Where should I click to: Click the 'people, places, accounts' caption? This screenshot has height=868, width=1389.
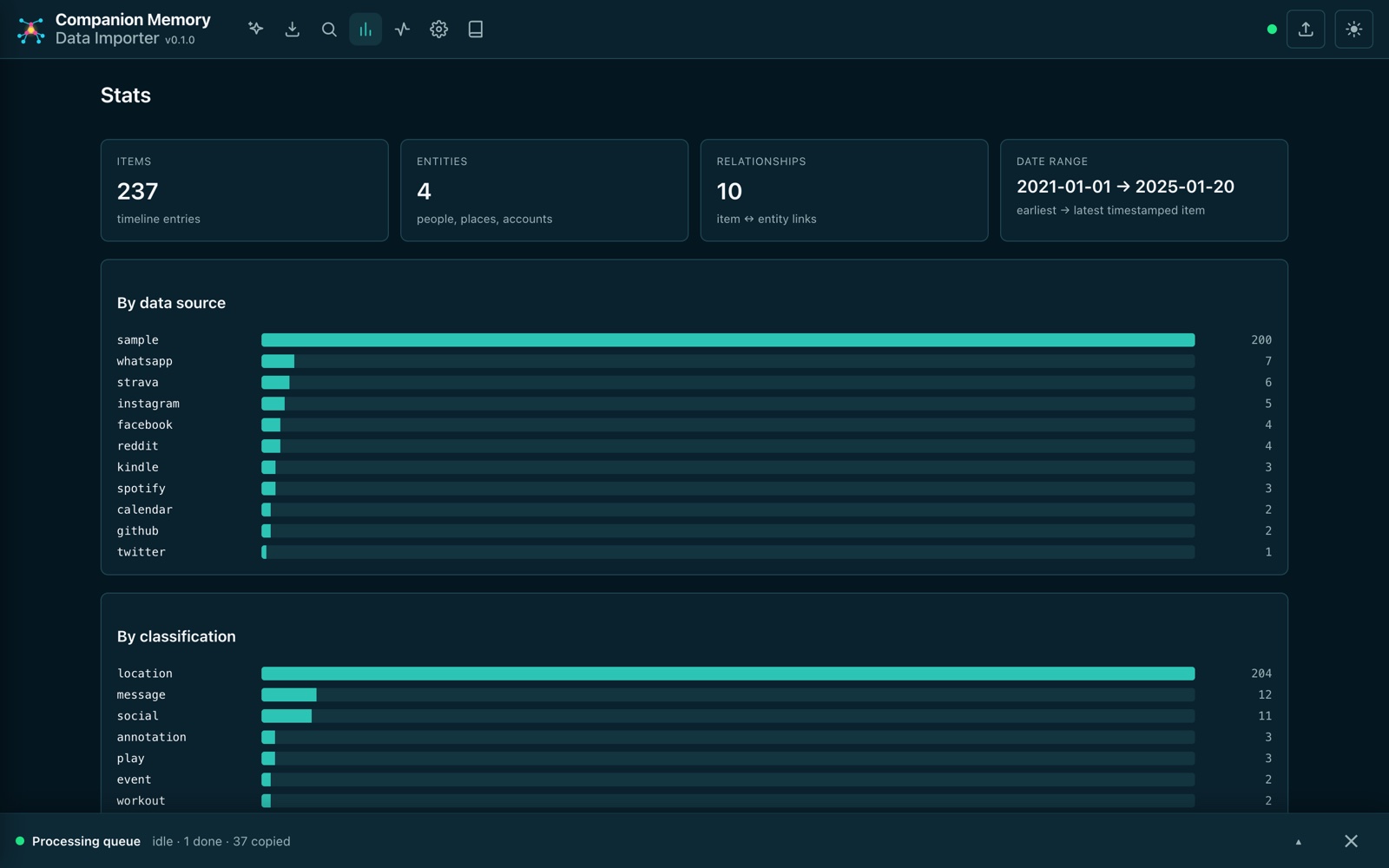[x=484, y=219]
